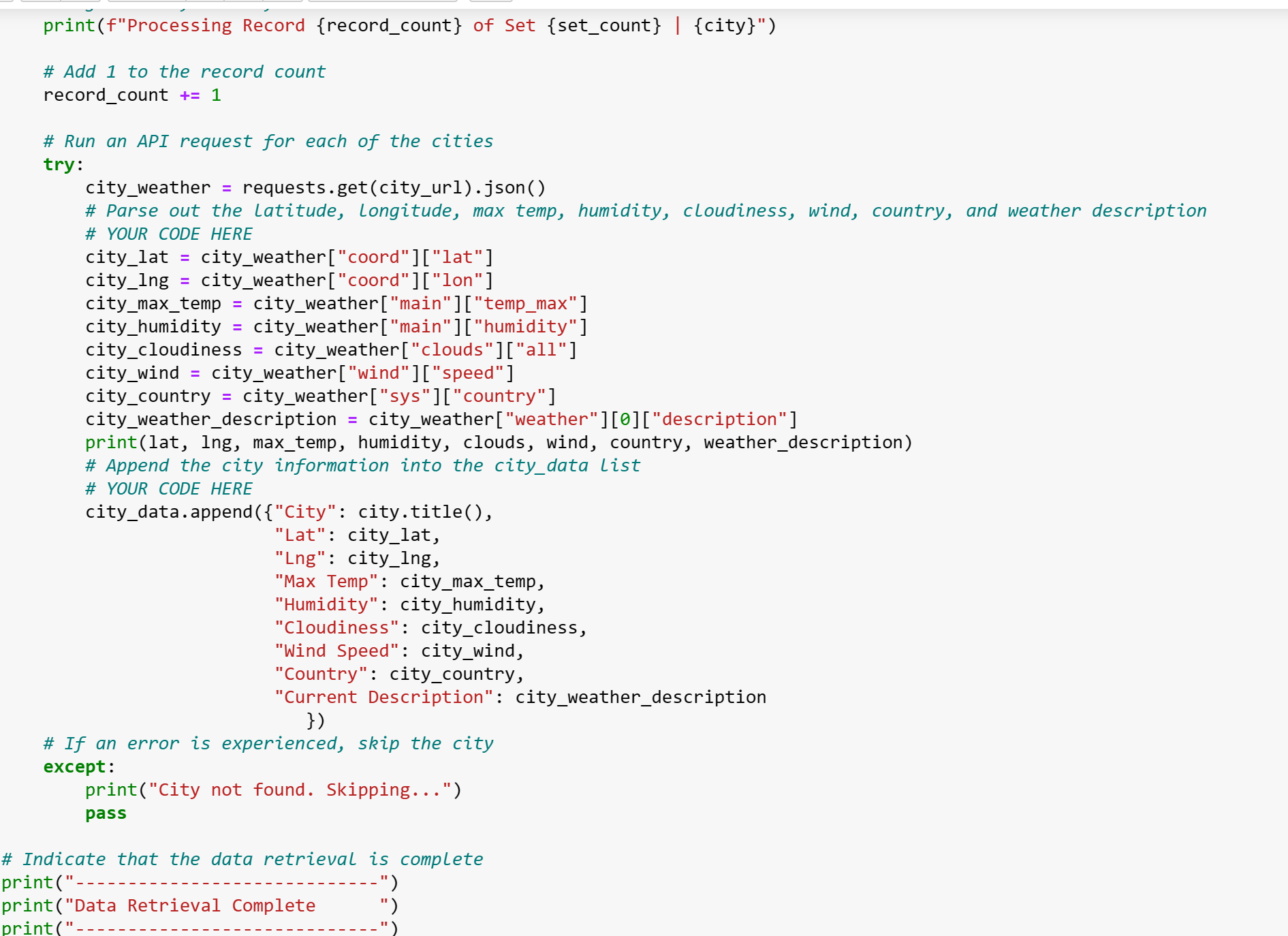This screenshot has width=1288, height=936.
Task: Click the '"Humidity": city_humidity,' dictionary entry
Action: point(409,605)
